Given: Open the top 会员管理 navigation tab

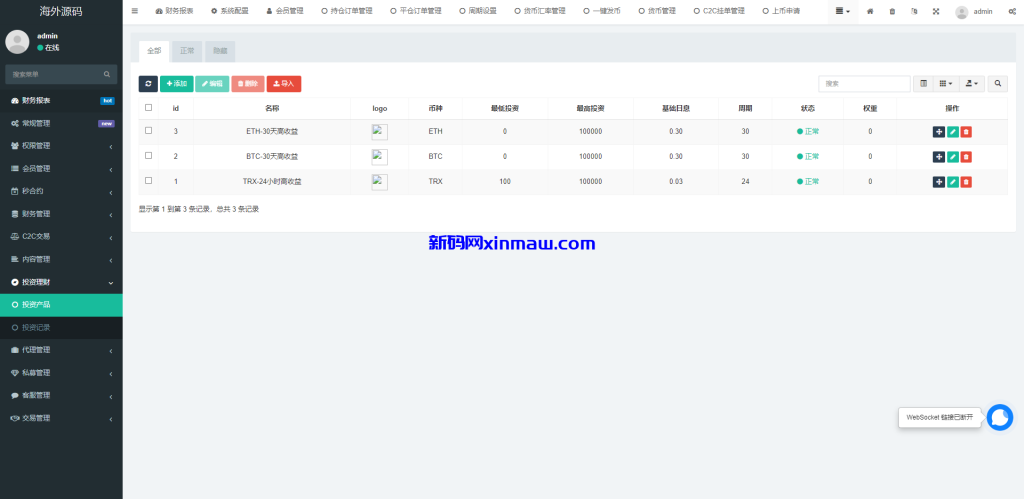Looking at the screenshot, I should [x=285, y=11].
